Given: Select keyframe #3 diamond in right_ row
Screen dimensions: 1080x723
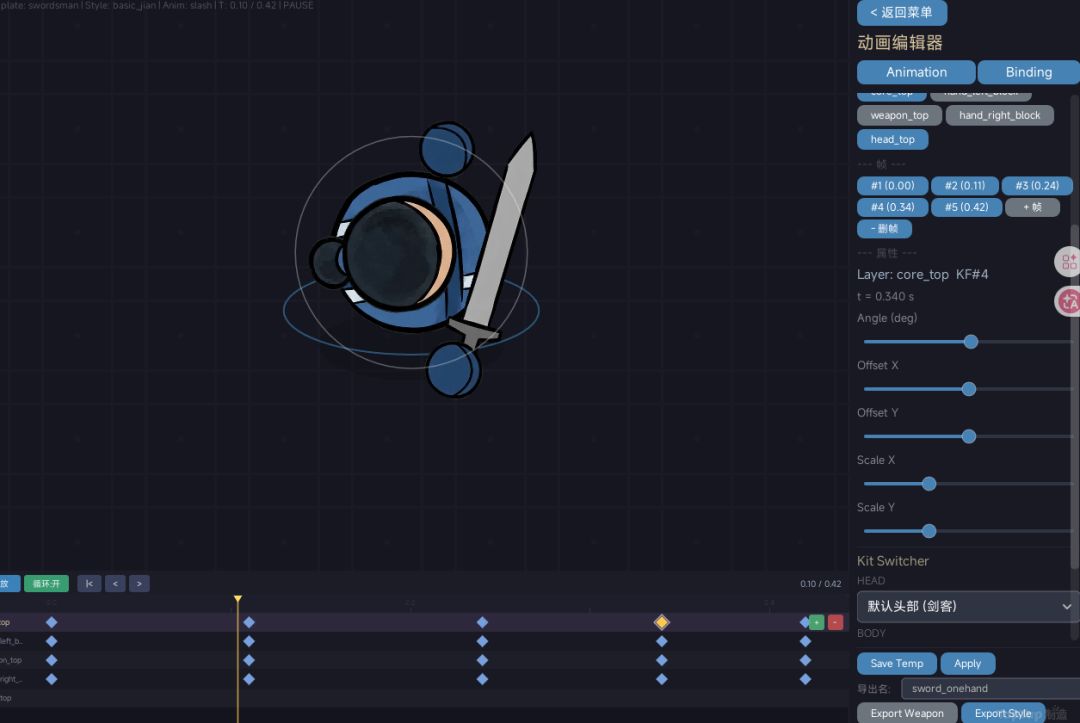Looking at the screenshot, I should (x=482, y=679).
